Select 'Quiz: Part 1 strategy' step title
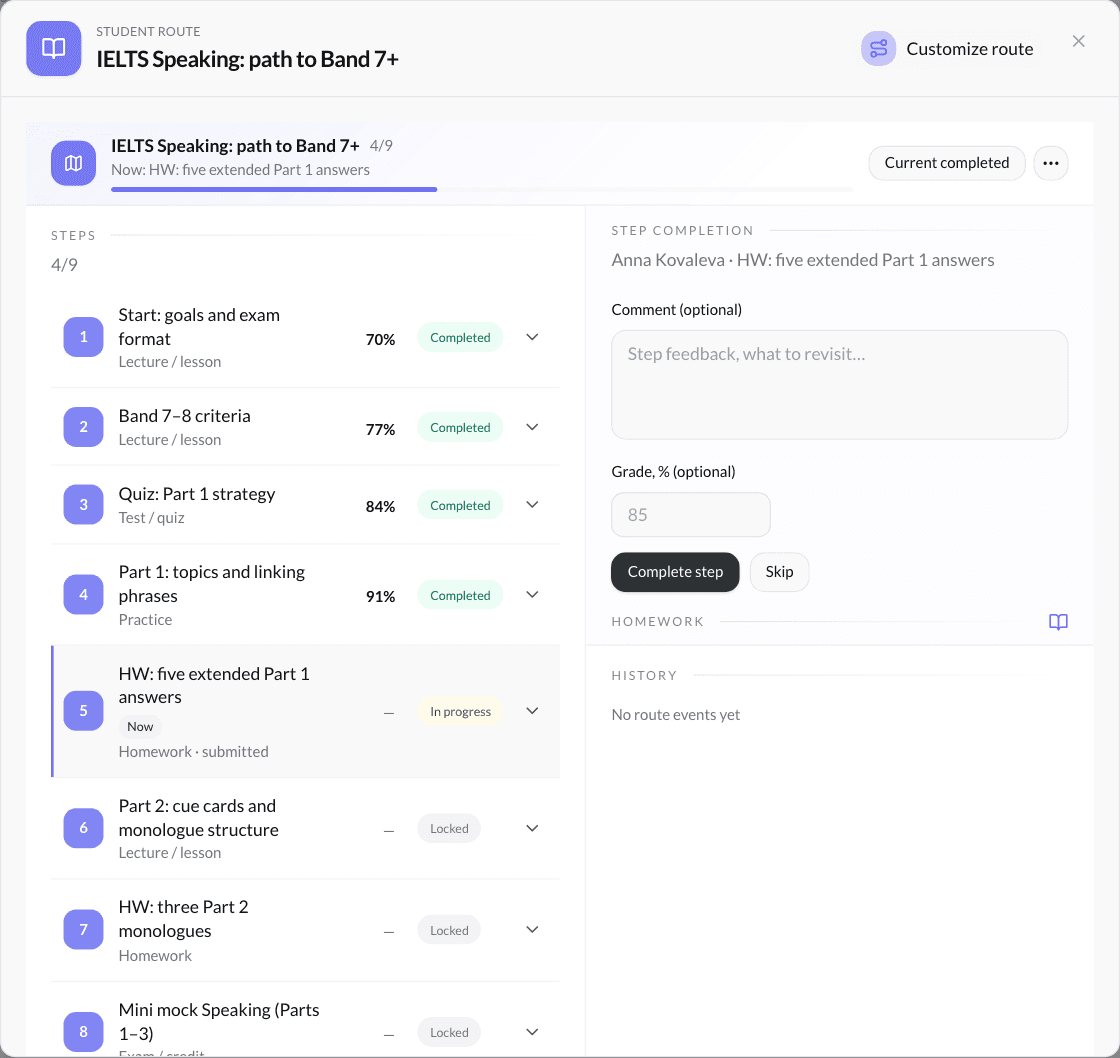 [196, 494]
